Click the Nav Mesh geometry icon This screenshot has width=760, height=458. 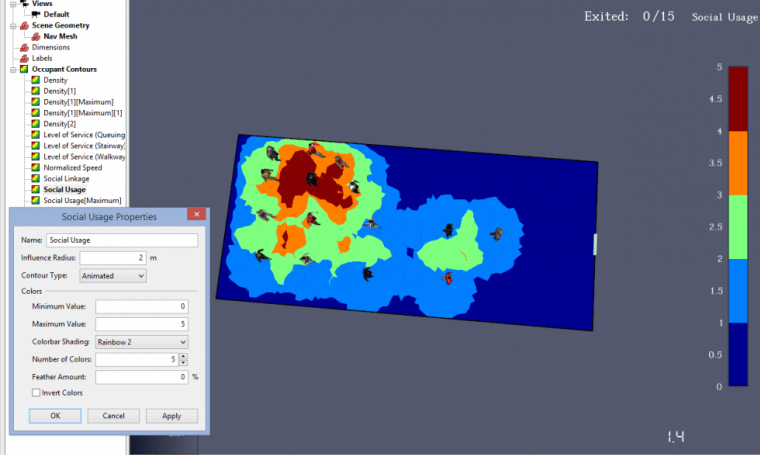point(36,36)
